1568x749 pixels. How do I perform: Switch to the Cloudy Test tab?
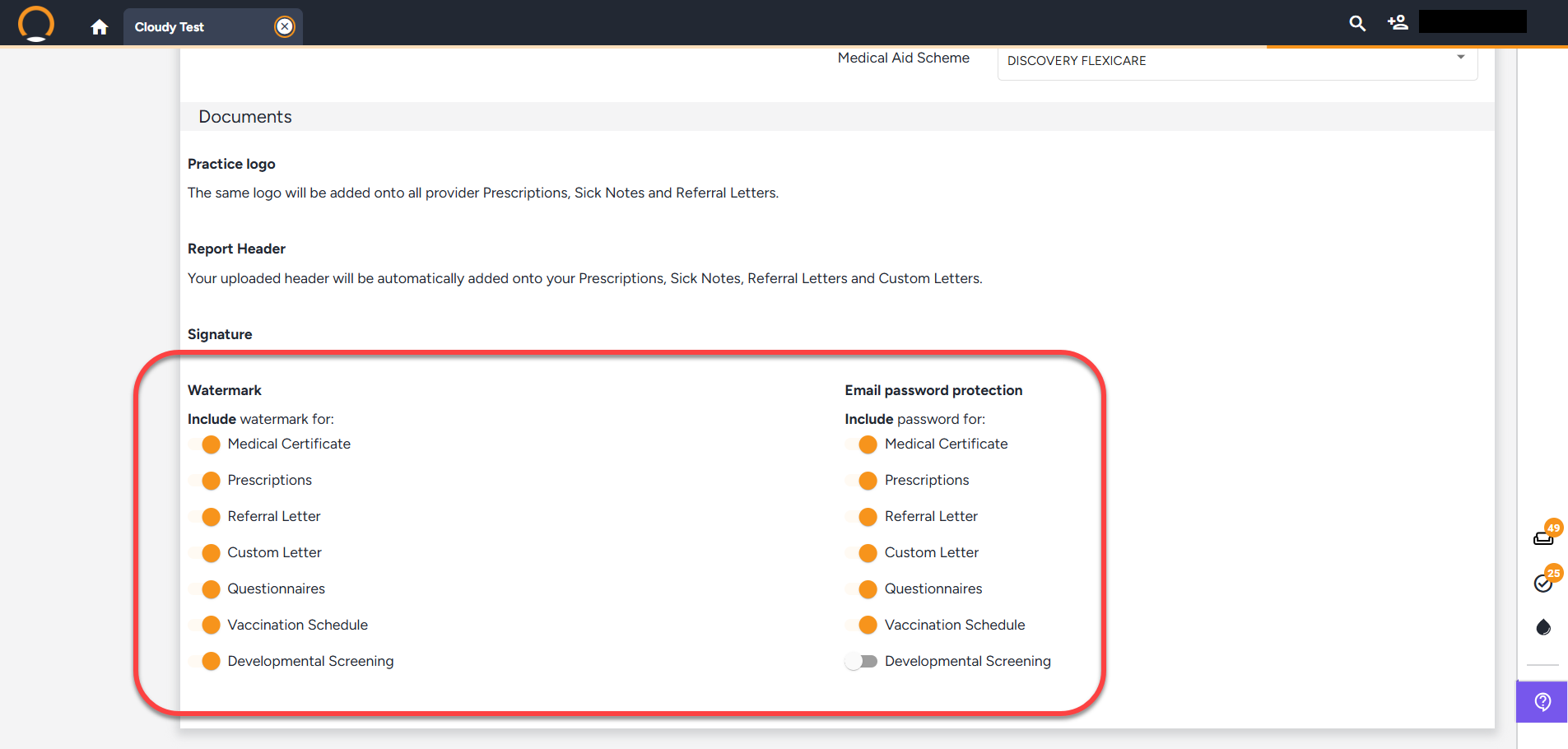[170, 27]
